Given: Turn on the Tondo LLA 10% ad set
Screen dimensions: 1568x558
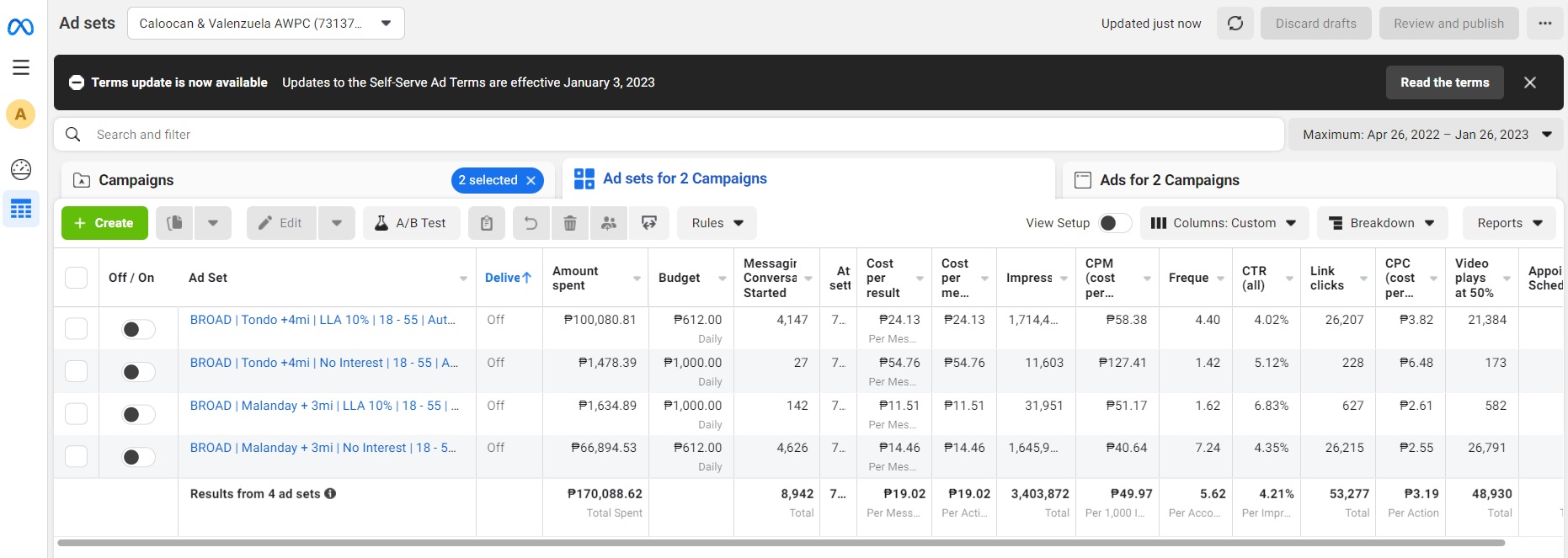Looking at the screenshot, I should pos(138,329).
